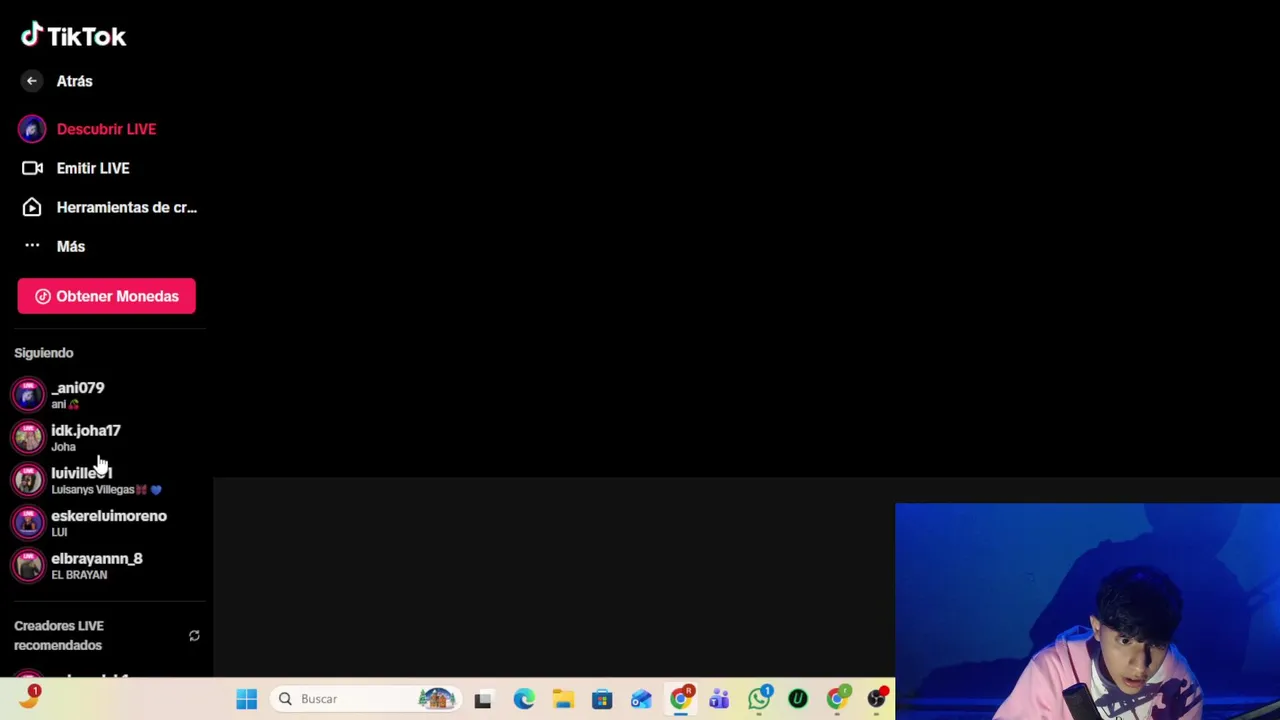This screenshot has width=1280, height=720.
Task: Open the Emitir LIVE menu item
Action: 93,168
